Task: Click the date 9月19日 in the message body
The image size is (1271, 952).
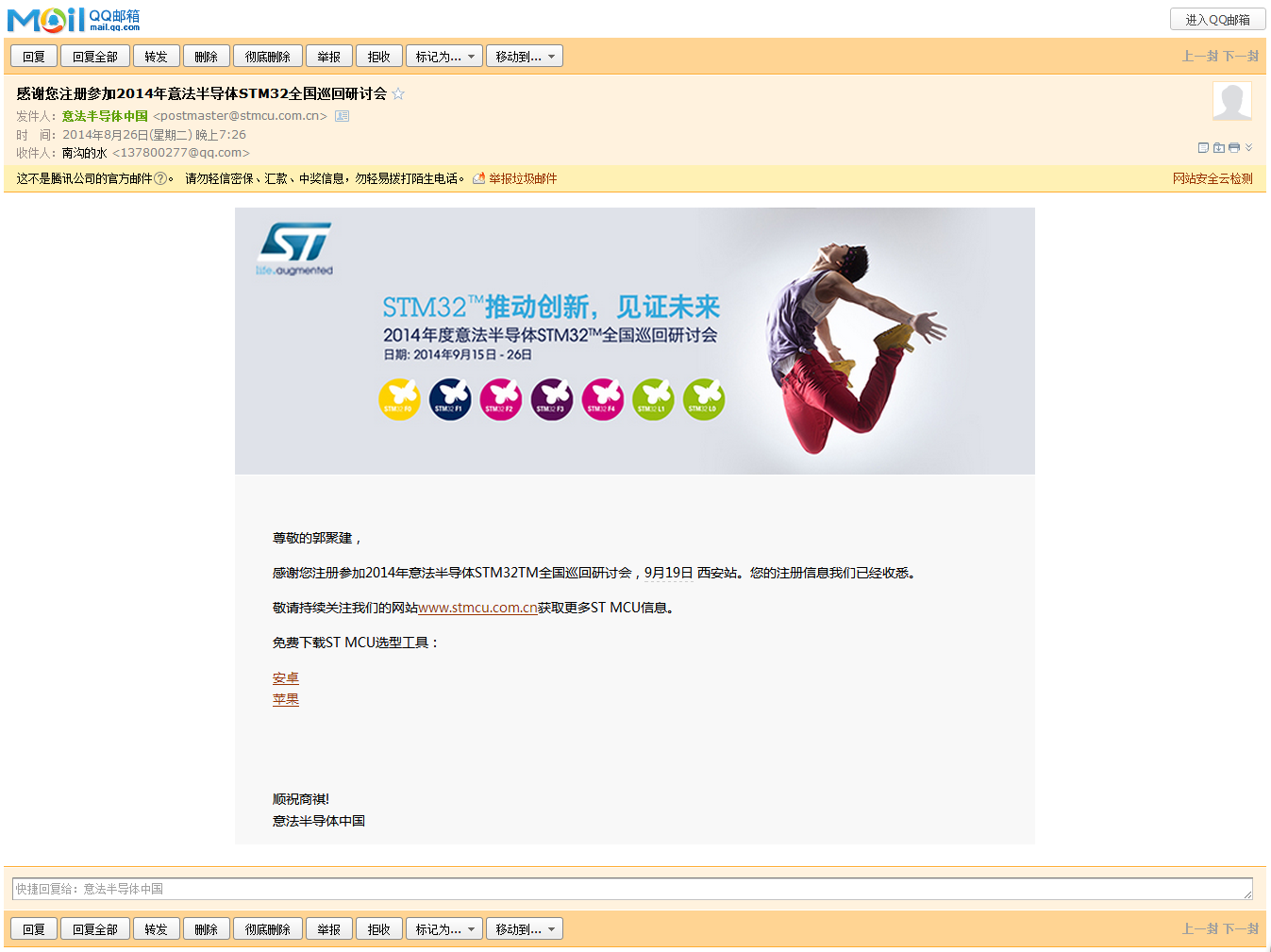Action: coord(669,573)
